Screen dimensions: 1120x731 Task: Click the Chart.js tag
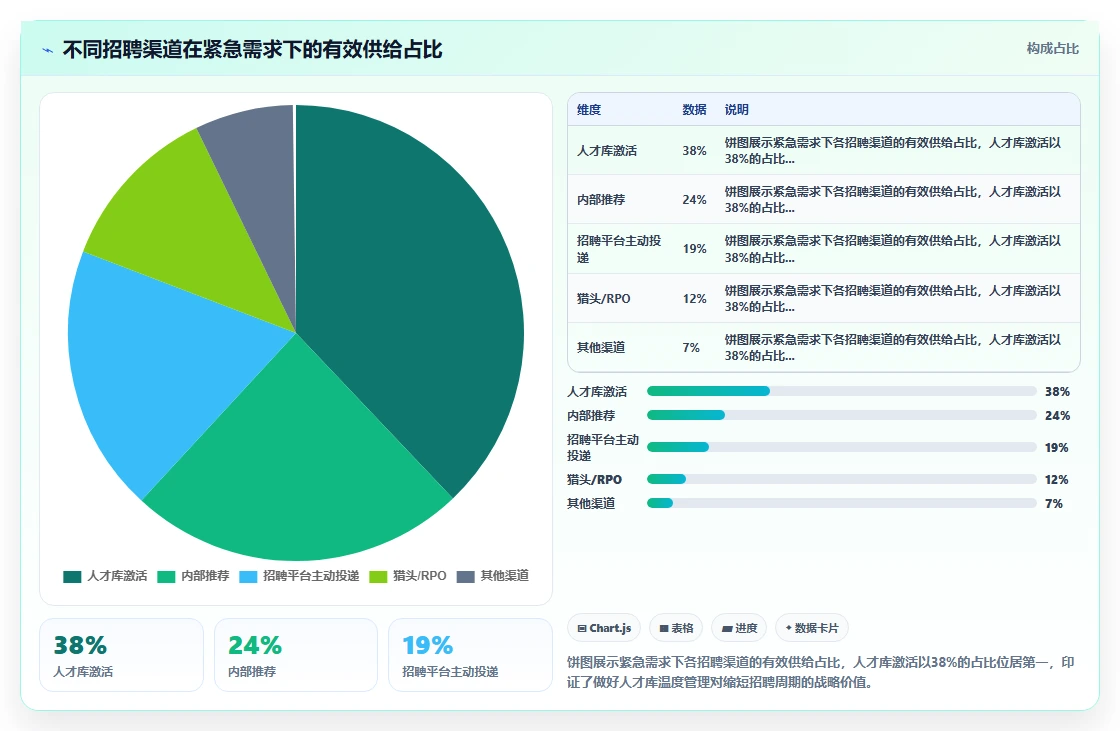point(604,628)
